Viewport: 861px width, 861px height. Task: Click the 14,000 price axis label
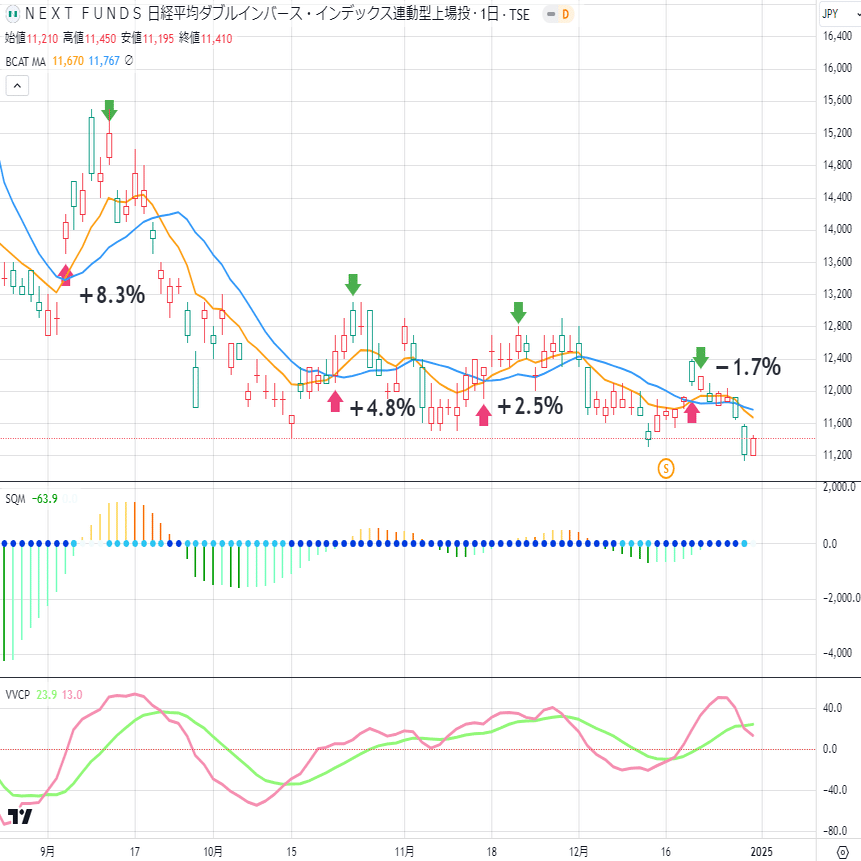point(837,229)
